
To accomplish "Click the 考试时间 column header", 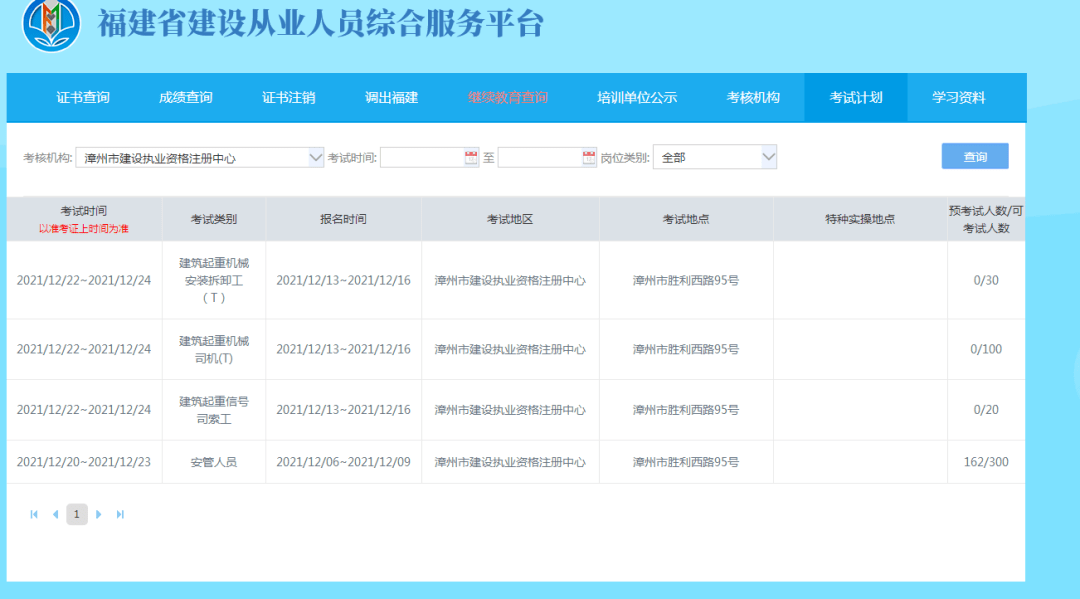I will coord(84,219).
